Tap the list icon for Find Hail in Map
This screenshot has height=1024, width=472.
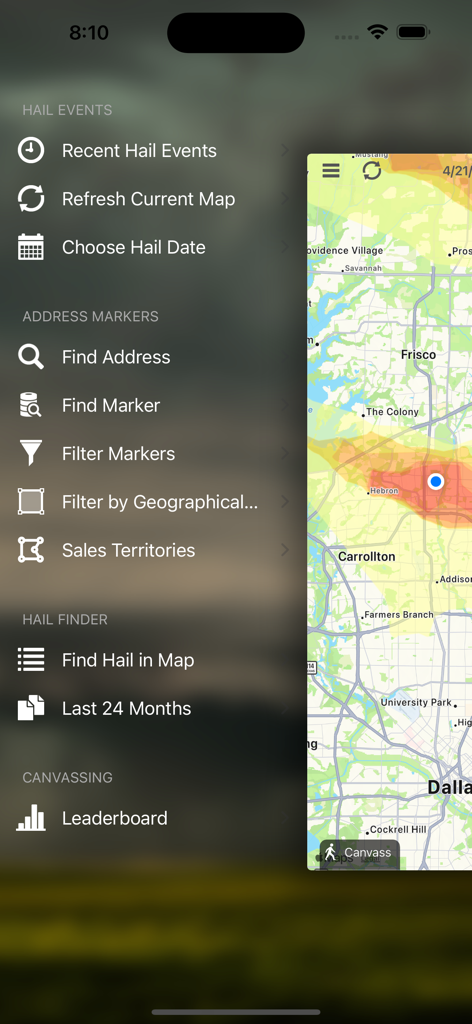coord(31,660)
